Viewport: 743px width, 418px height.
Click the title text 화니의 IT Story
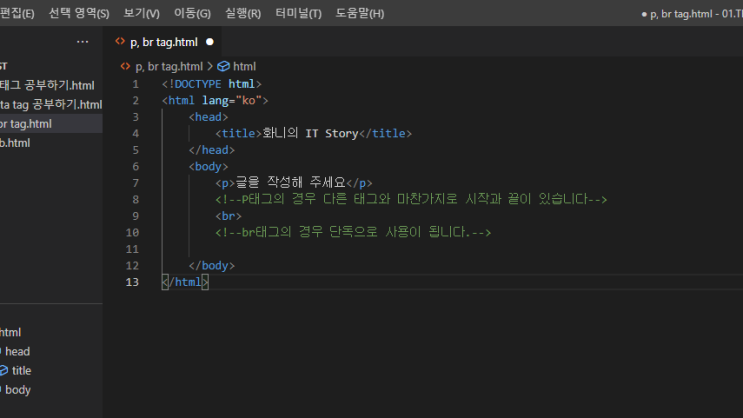click(x=310, y=133)
